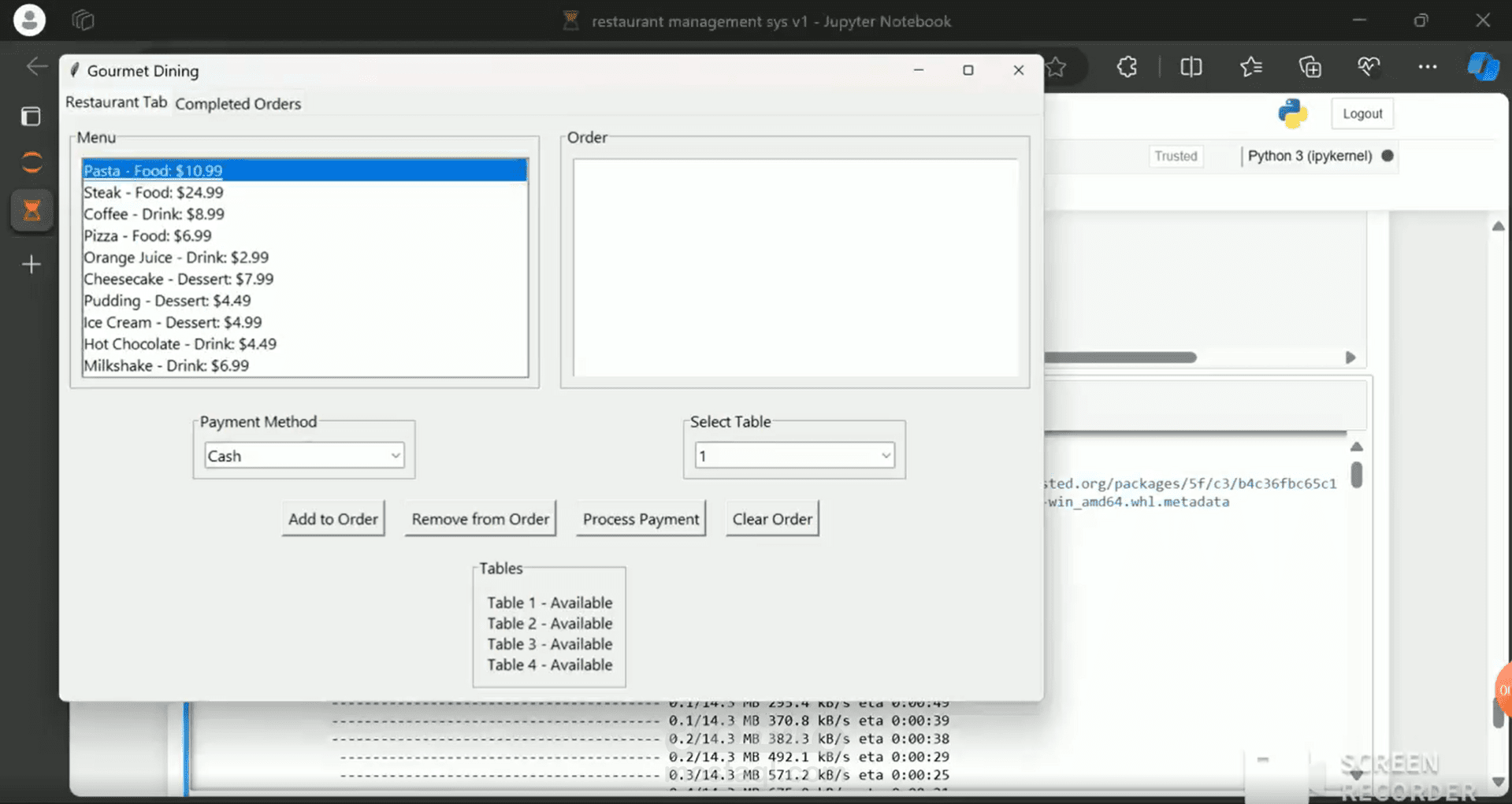Click the Logout button in Jupyter
The image size is (1512, 804).
tap(1362, 113)
